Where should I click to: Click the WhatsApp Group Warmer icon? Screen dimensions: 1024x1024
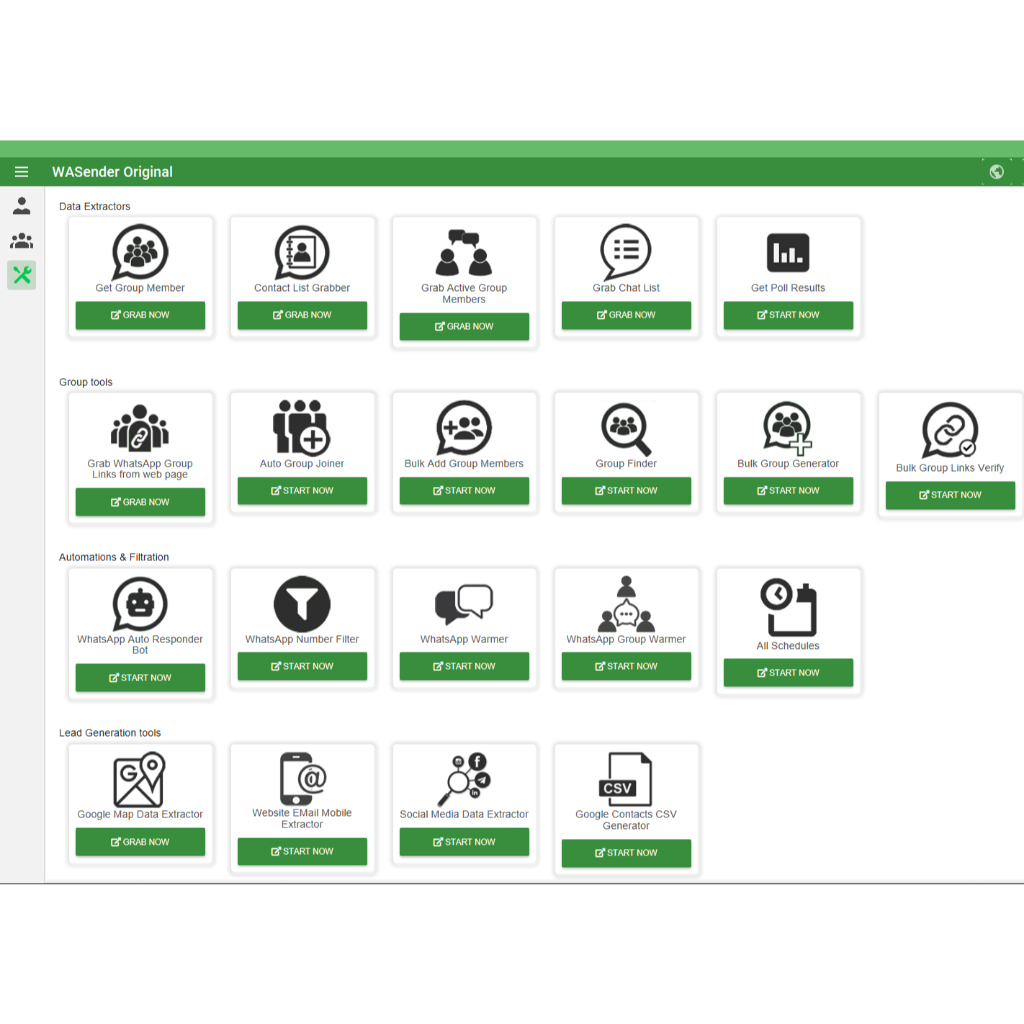tap(626, 603)
